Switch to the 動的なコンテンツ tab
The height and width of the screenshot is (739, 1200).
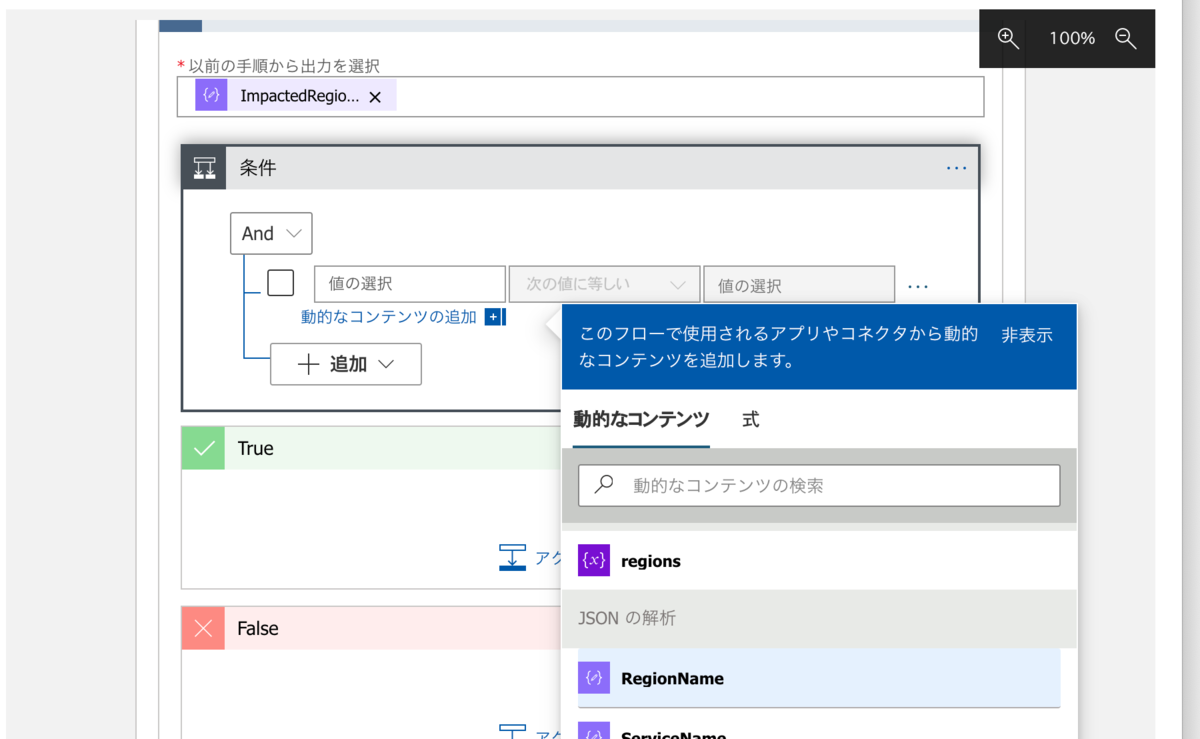641,420
